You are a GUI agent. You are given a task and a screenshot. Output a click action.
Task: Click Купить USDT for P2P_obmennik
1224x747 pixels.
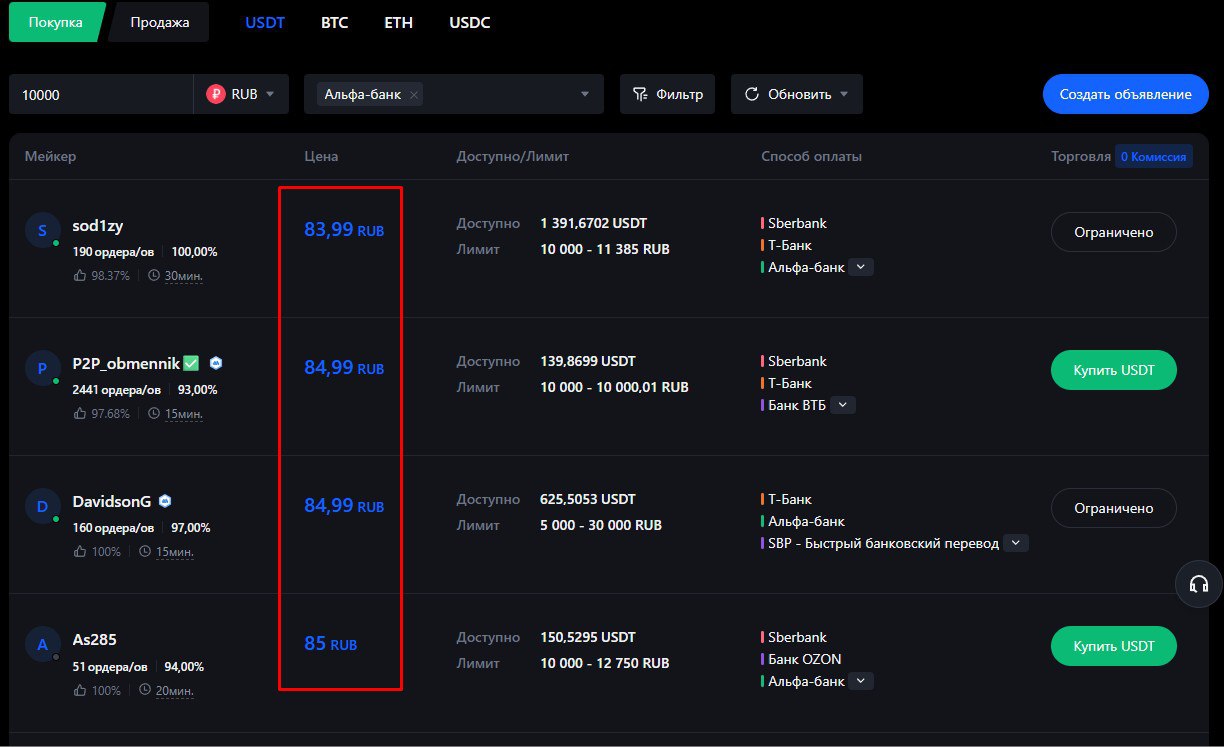click(x=1114, y=370)
